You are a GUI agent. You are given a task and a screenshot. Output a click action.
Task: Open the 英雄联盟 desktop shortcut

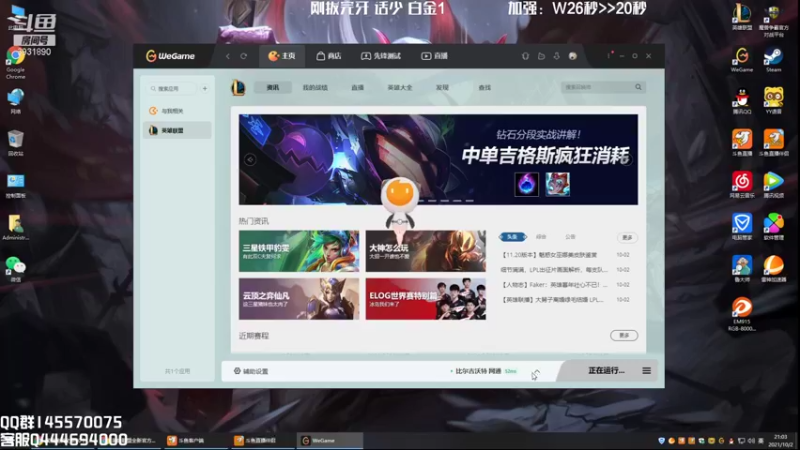(x=742, y=17)
